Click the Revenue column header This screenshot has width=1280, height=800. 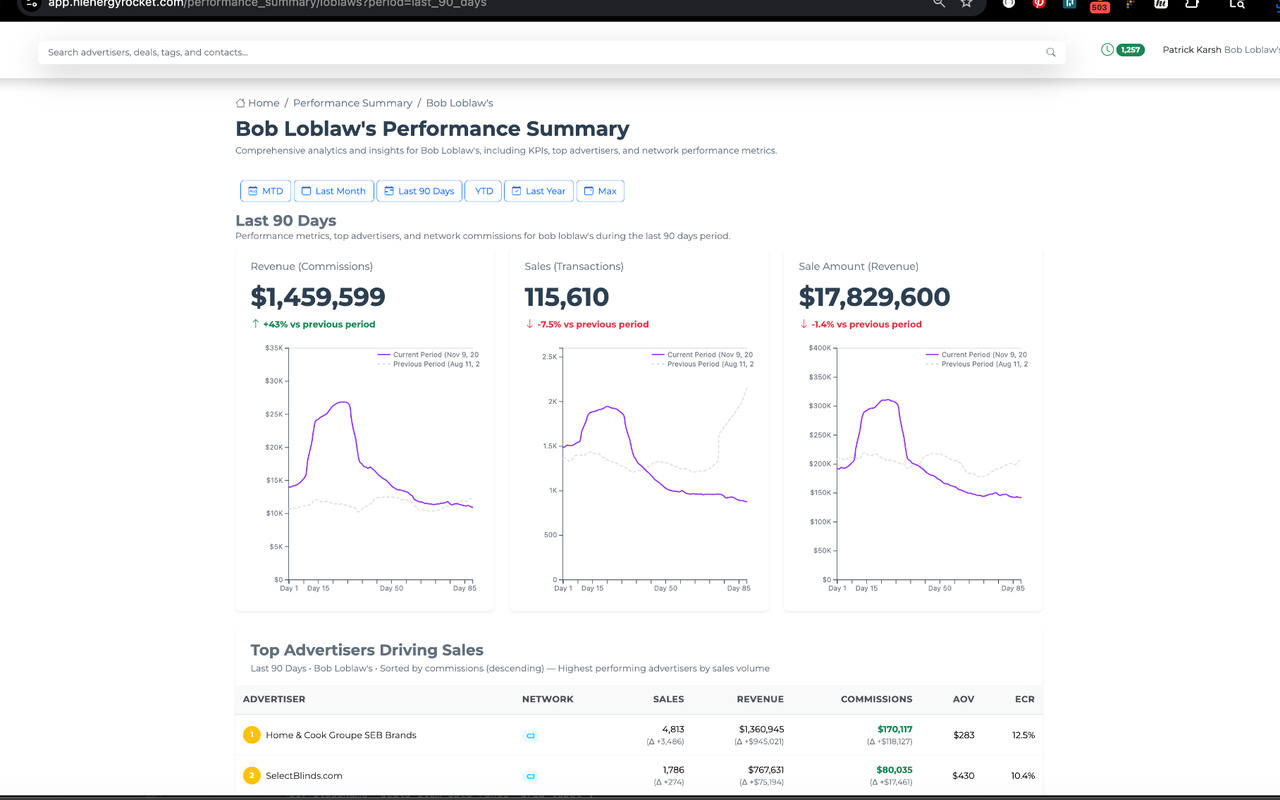760,699
